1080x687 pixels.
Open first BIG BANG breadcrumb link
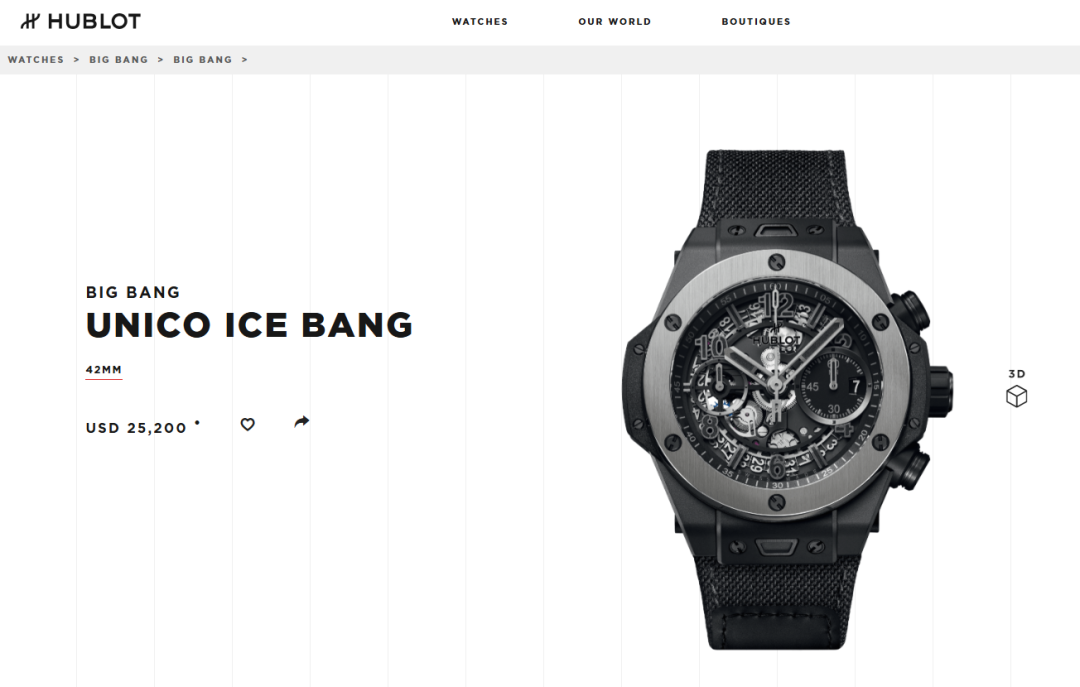(x=118, y=60)
